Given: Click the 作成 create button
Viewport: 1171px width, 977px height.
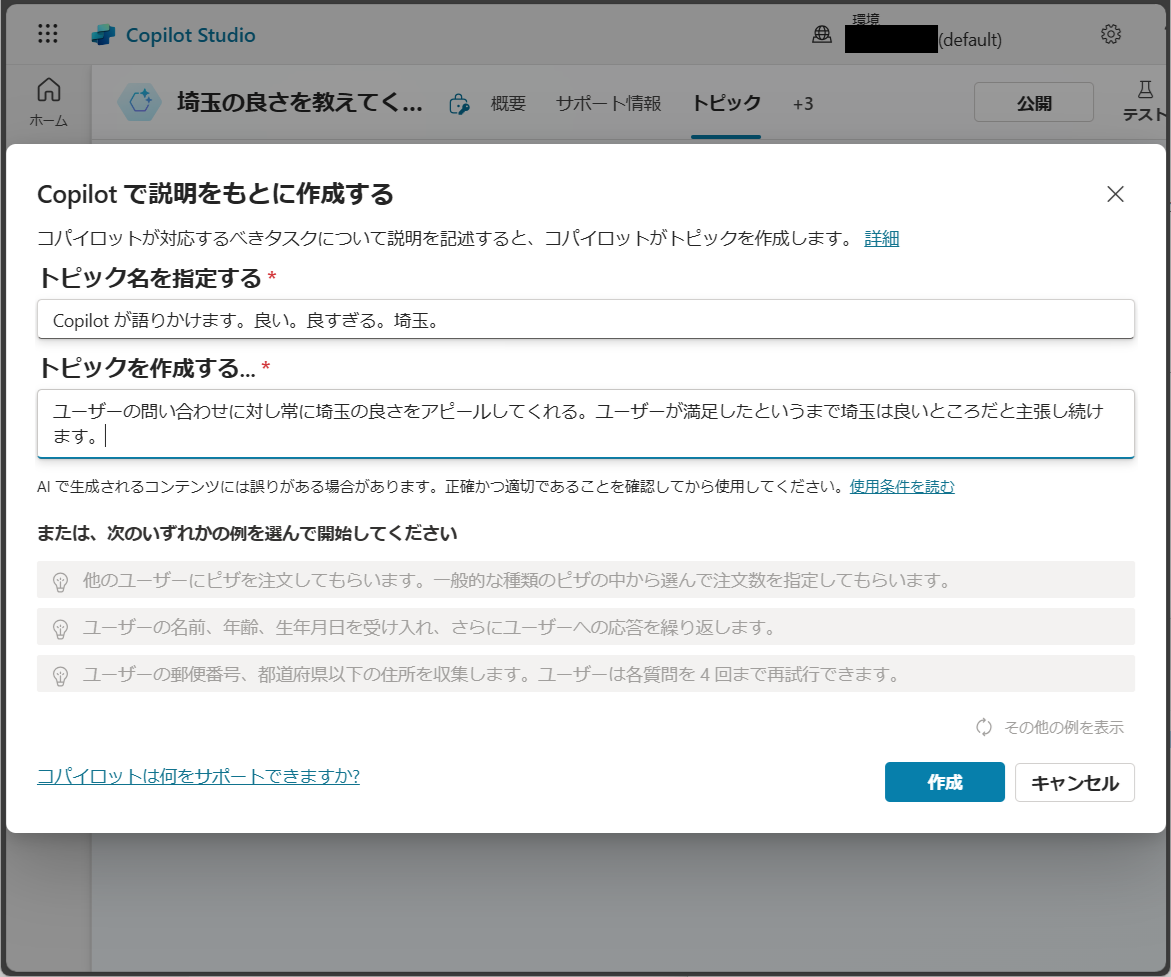Looking at the screenshot, I should tap(945, 782).
